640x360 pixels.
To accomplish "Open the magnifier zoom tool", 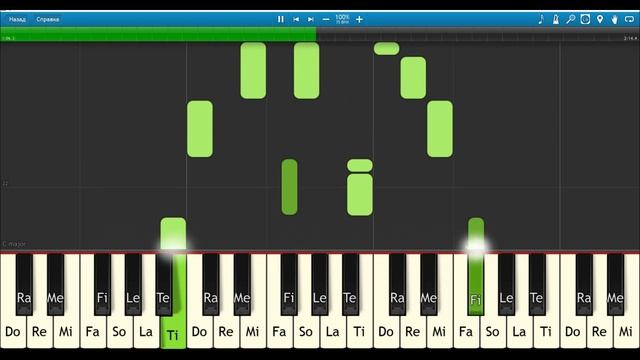I will coord(570,19).
